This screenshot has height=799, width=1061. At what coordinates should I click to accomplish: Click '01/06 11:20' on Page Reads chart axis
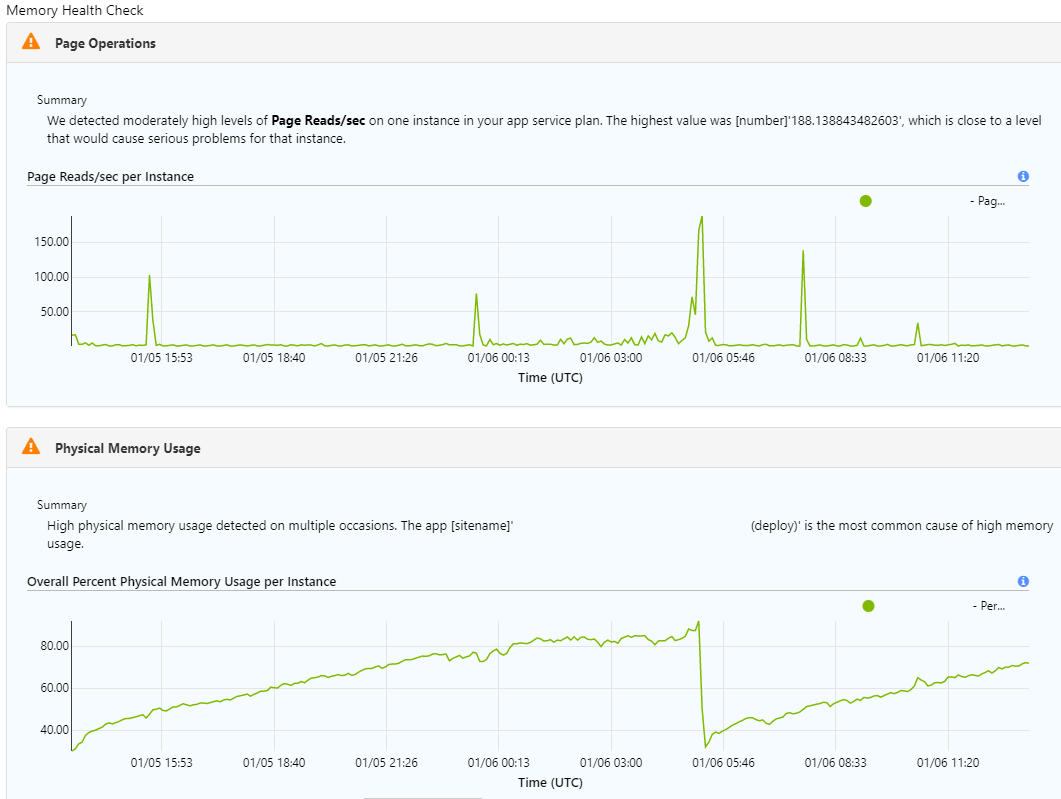click(x=948, y=358)
